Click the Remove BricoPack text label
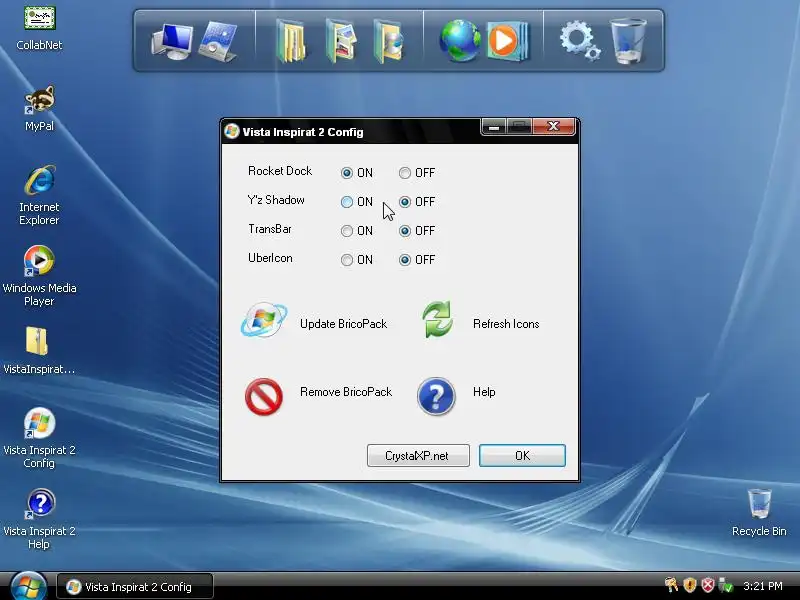The width and height of the screenshot is (800, 600). pyautogui.click(x=346, y=392)
